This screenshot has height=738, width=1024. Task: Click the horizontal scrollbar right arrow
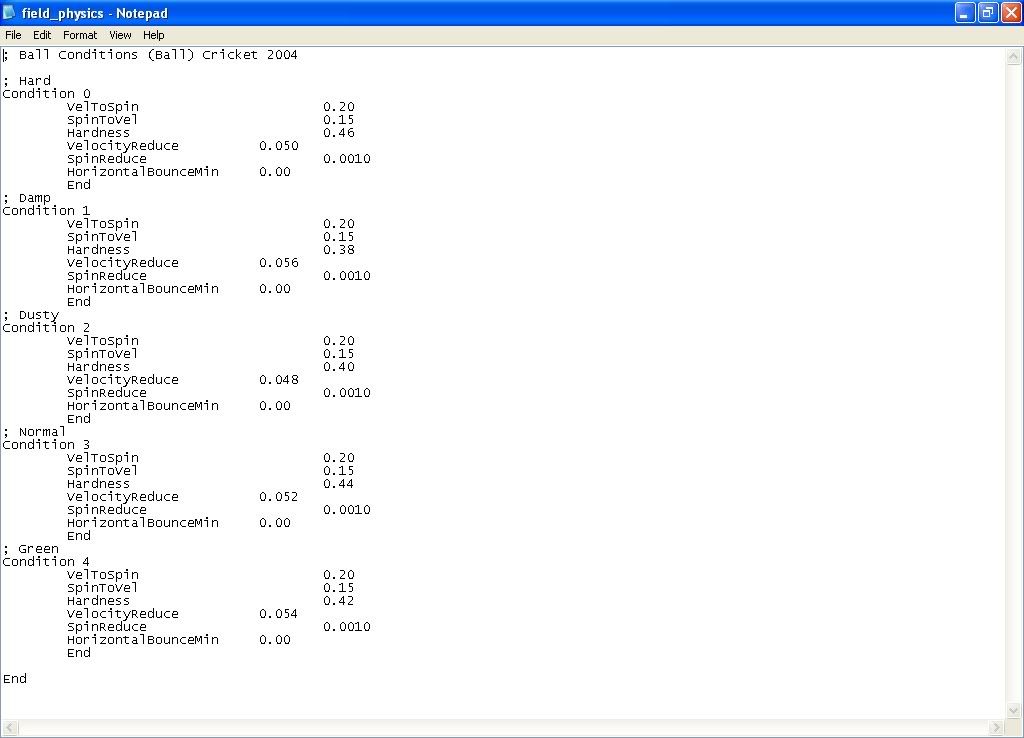tap(997, 728)
